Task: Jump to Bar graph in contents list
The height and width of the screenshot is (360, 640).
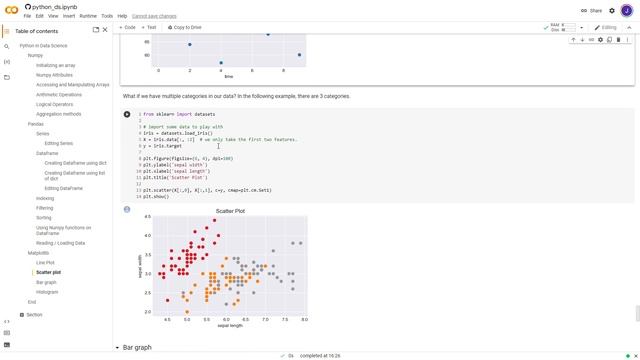Action: [46, 282]
